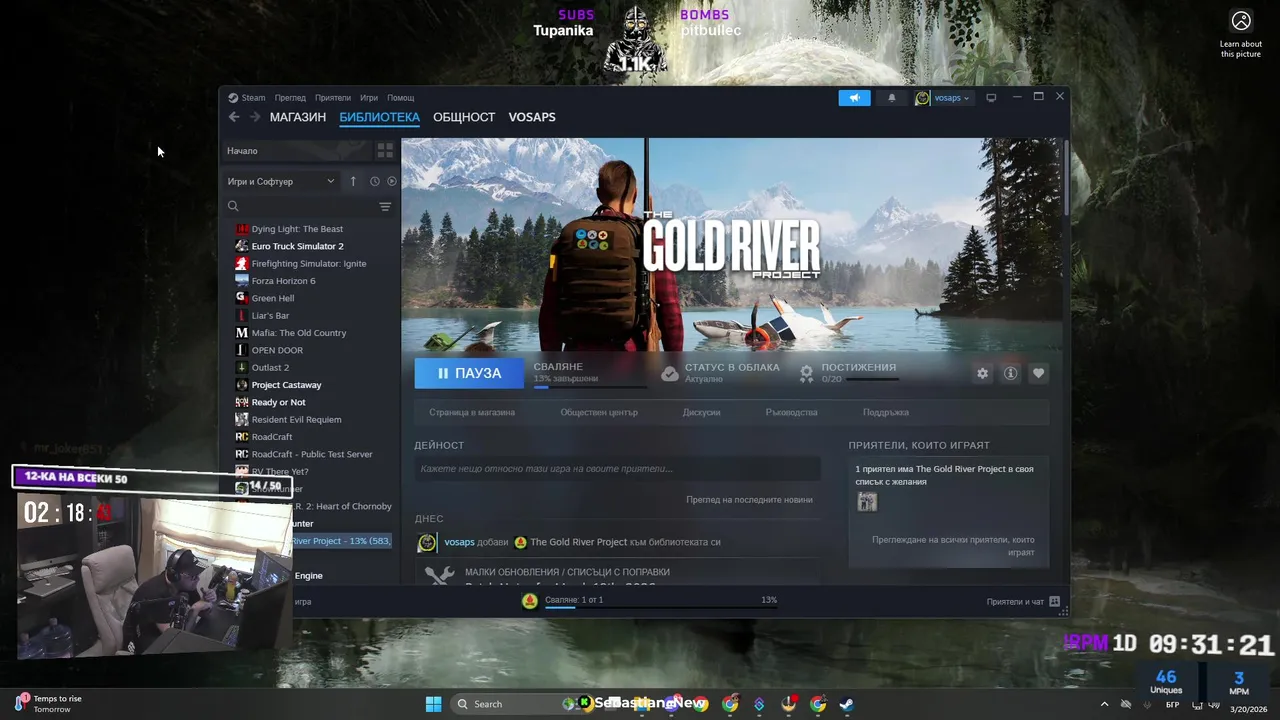Open the Дискусии link
The image size is (1280, 720).
701,412
